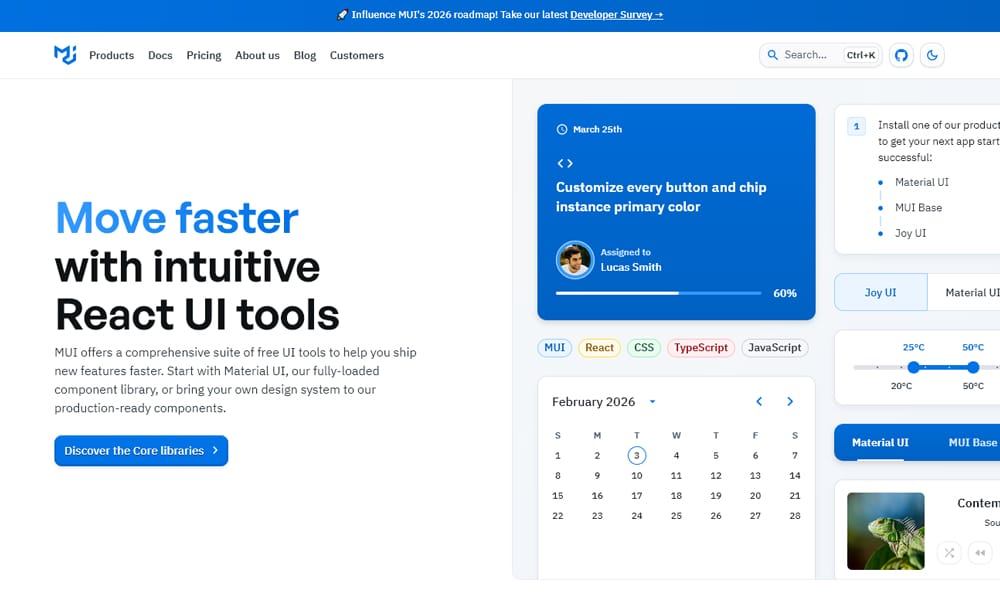Click the step number 1 badge
This screenshot has width=1000, height=600.
click(x=857, y=126)
